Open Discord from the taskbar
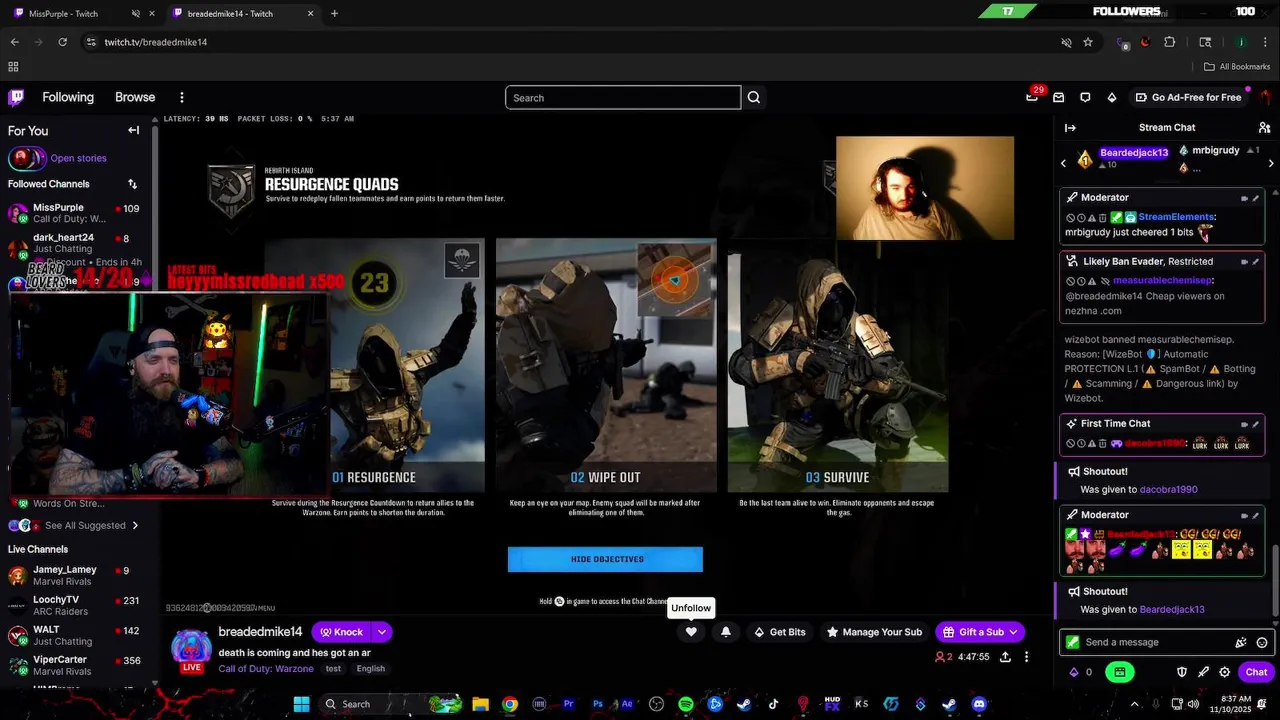 pos(979,704)
